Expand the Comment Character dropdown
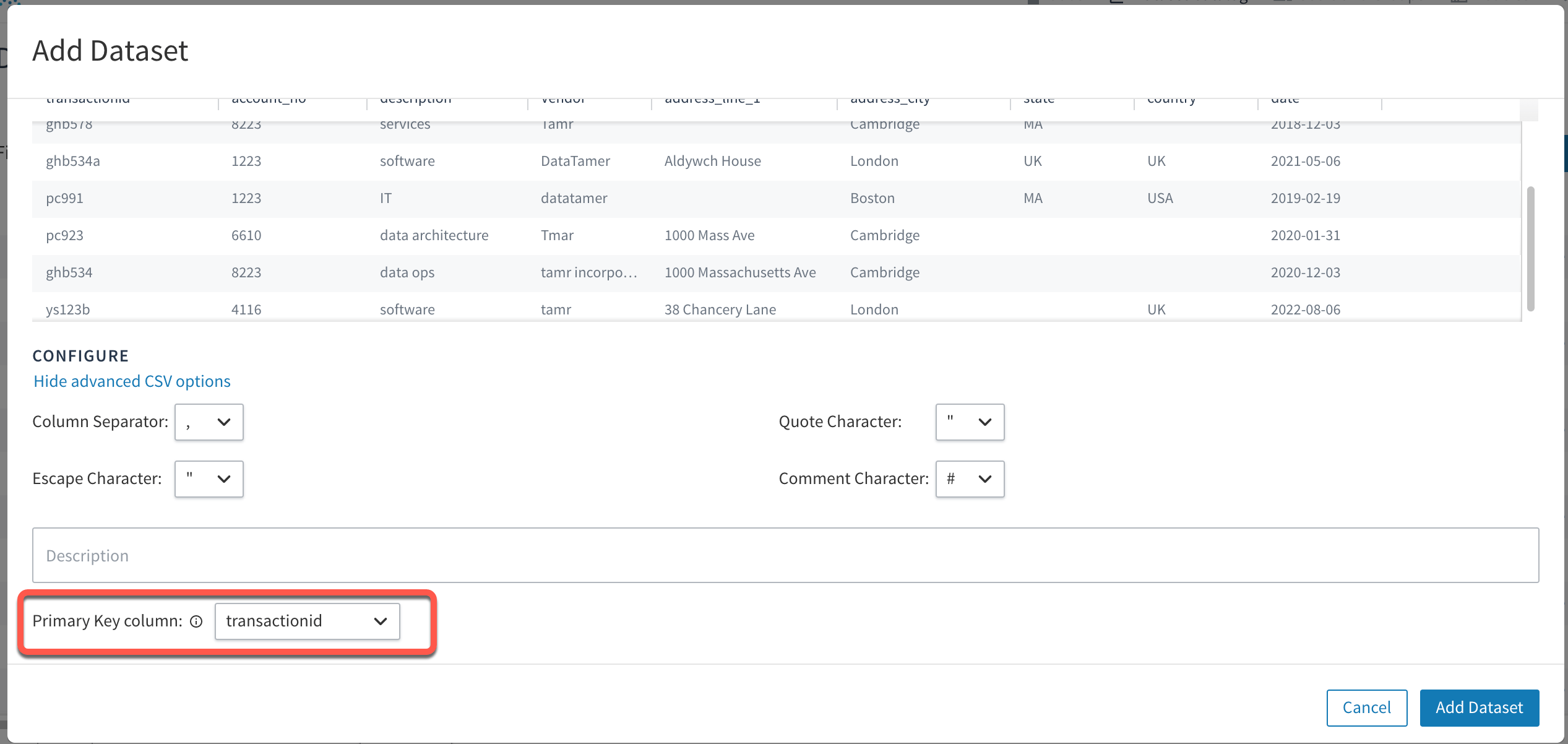This screenshot has height=744, width=1568. 969,479
